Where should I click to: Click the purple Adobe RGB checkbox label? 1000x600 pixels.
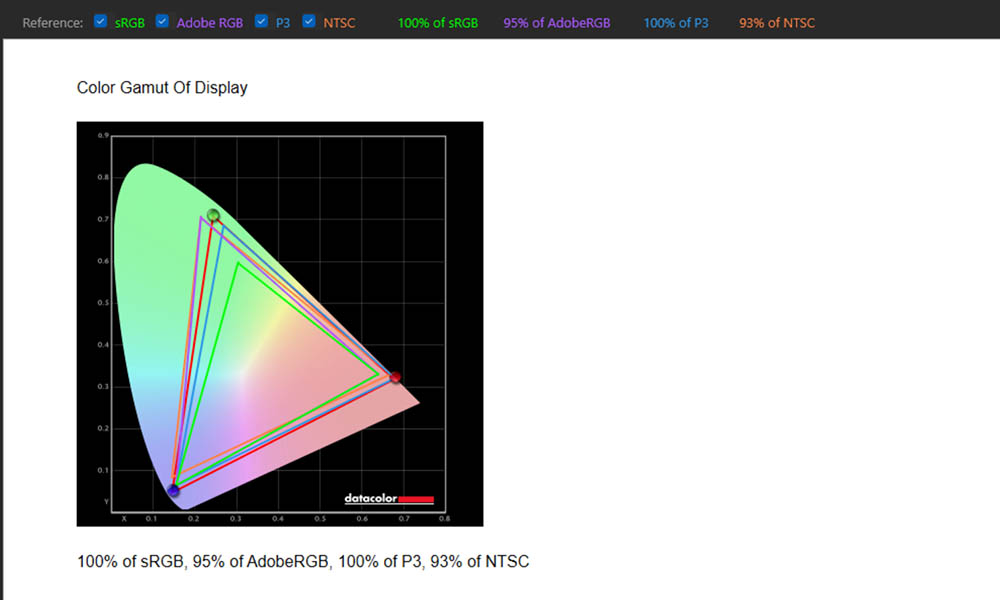pos(211,22)
